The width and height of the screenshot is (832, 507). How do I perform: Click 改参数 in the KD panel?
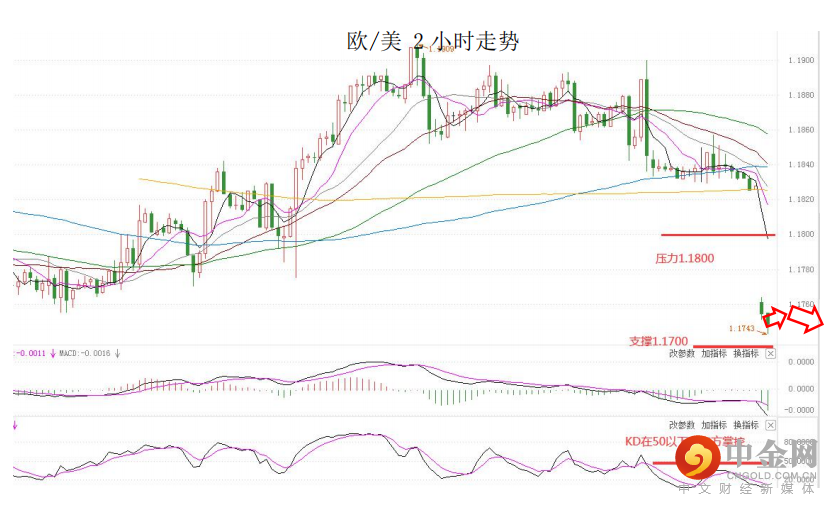click(x=682, y=425)
